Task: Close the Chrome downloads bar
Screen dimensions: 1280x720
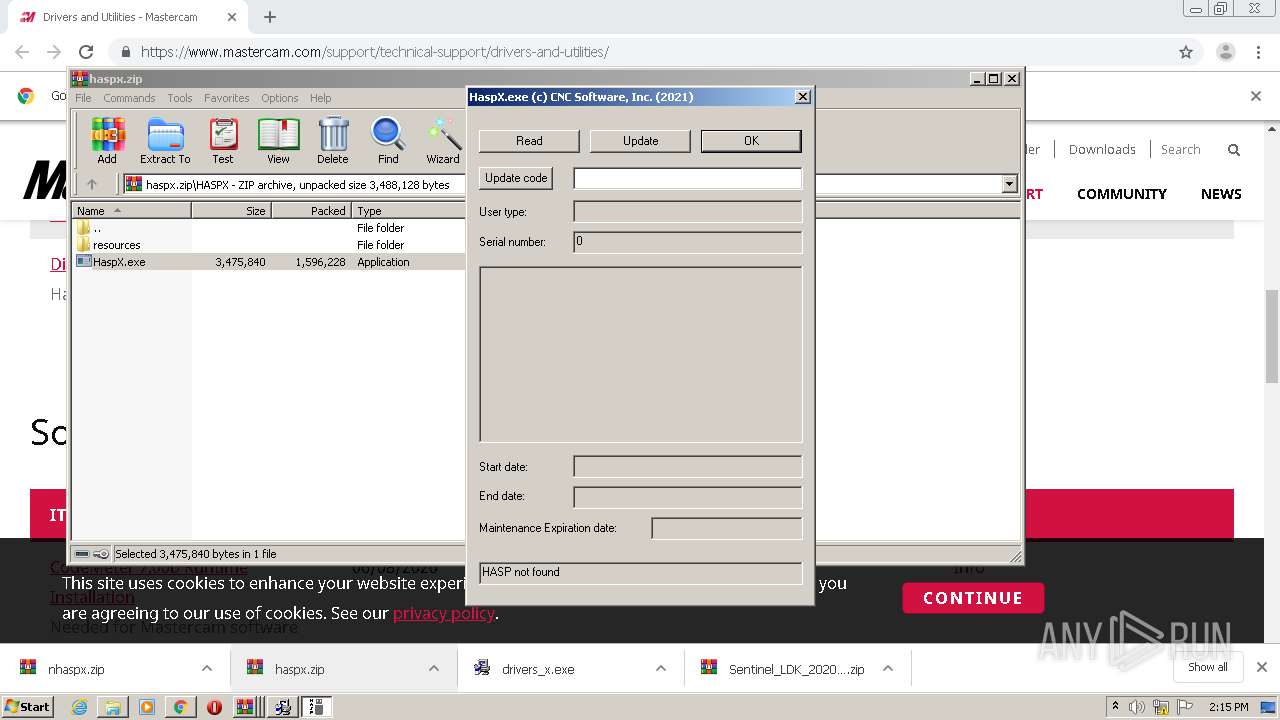Action: point(1262,667)
